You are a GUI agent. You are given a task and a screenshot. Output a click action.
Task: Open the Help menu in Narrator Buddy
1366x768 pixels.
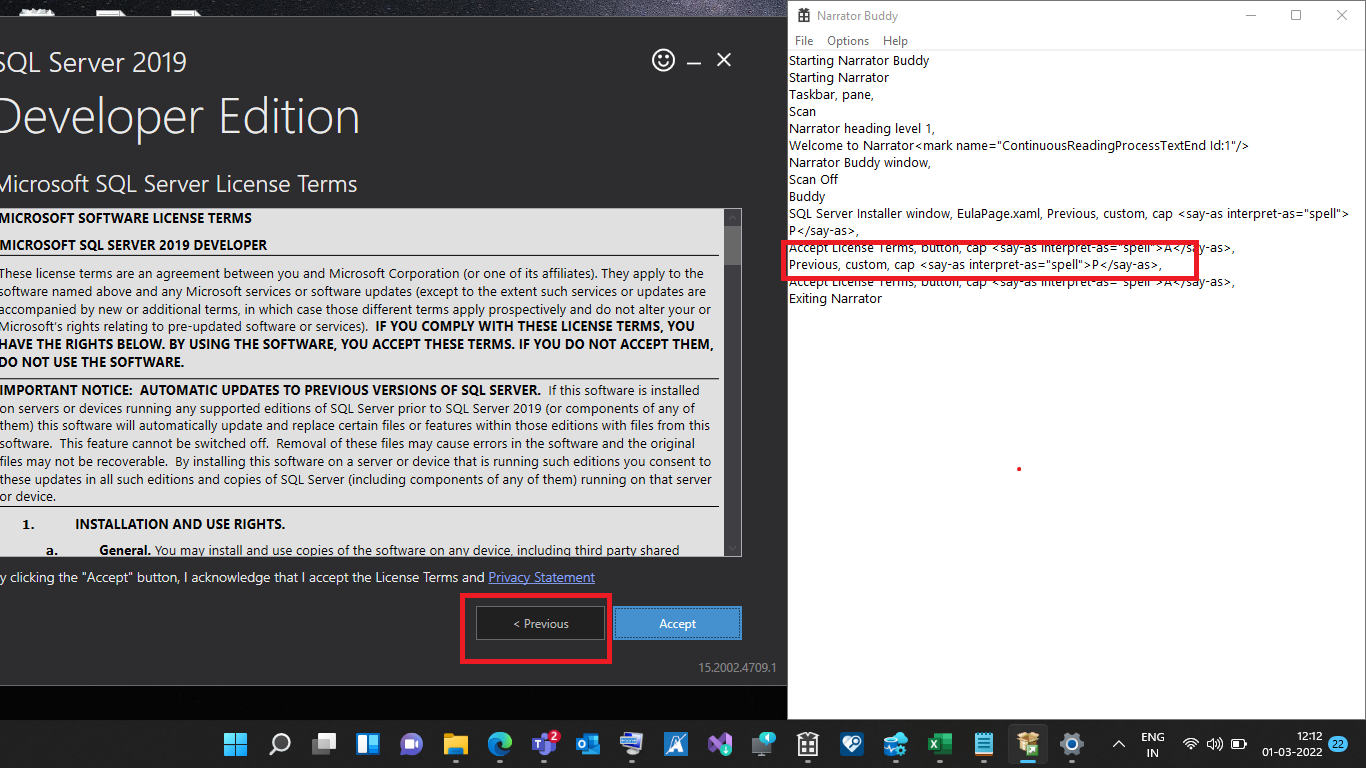(895, 40)
